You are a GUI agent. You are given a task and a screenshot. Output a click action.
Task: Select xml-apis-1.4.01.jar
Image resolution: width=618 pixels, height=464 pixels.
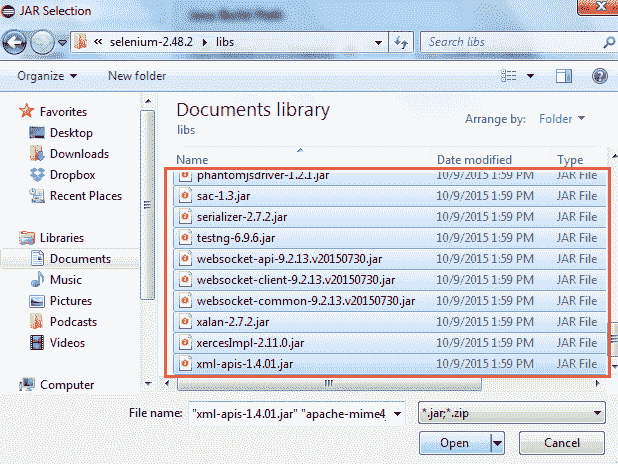[x=389, y=363]
